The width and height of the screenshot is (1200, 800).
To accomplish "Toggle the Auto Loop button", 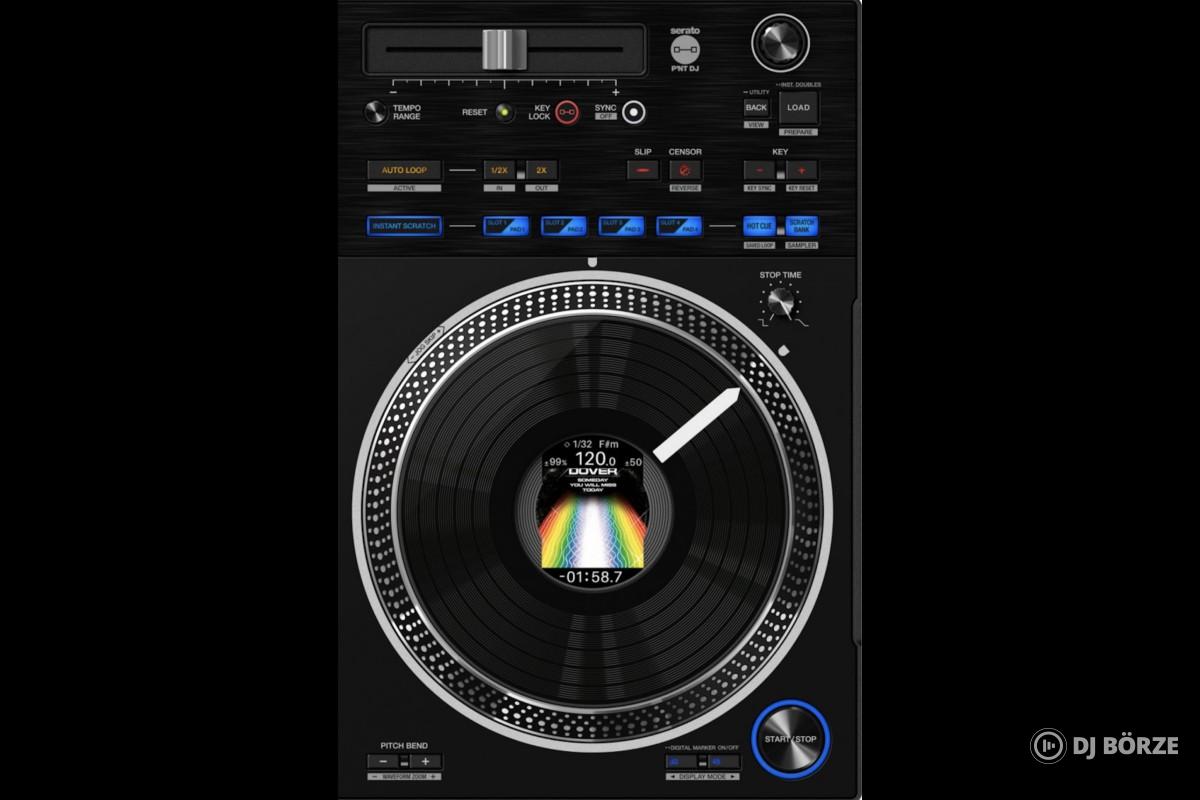I will pos(403,170).
